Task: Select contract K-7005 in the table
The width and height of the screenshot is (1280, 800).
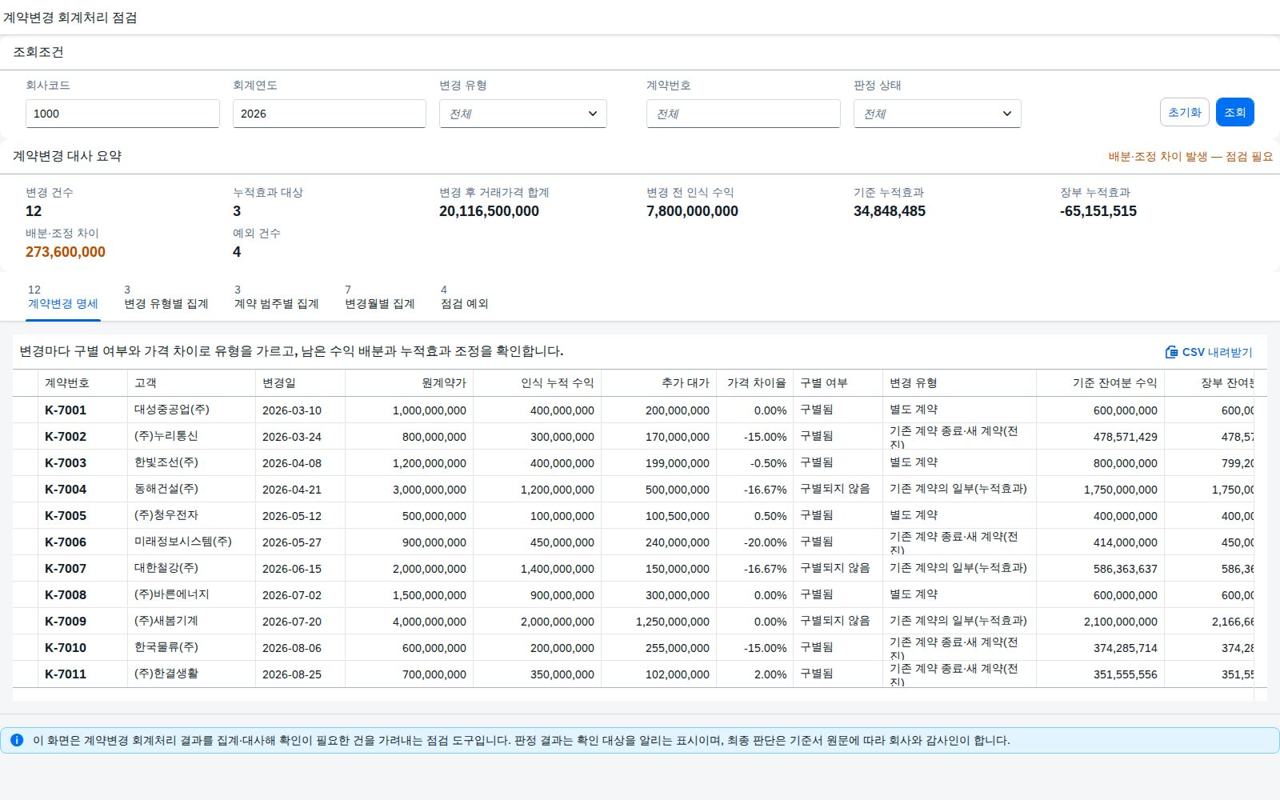Action: (66, 516)
